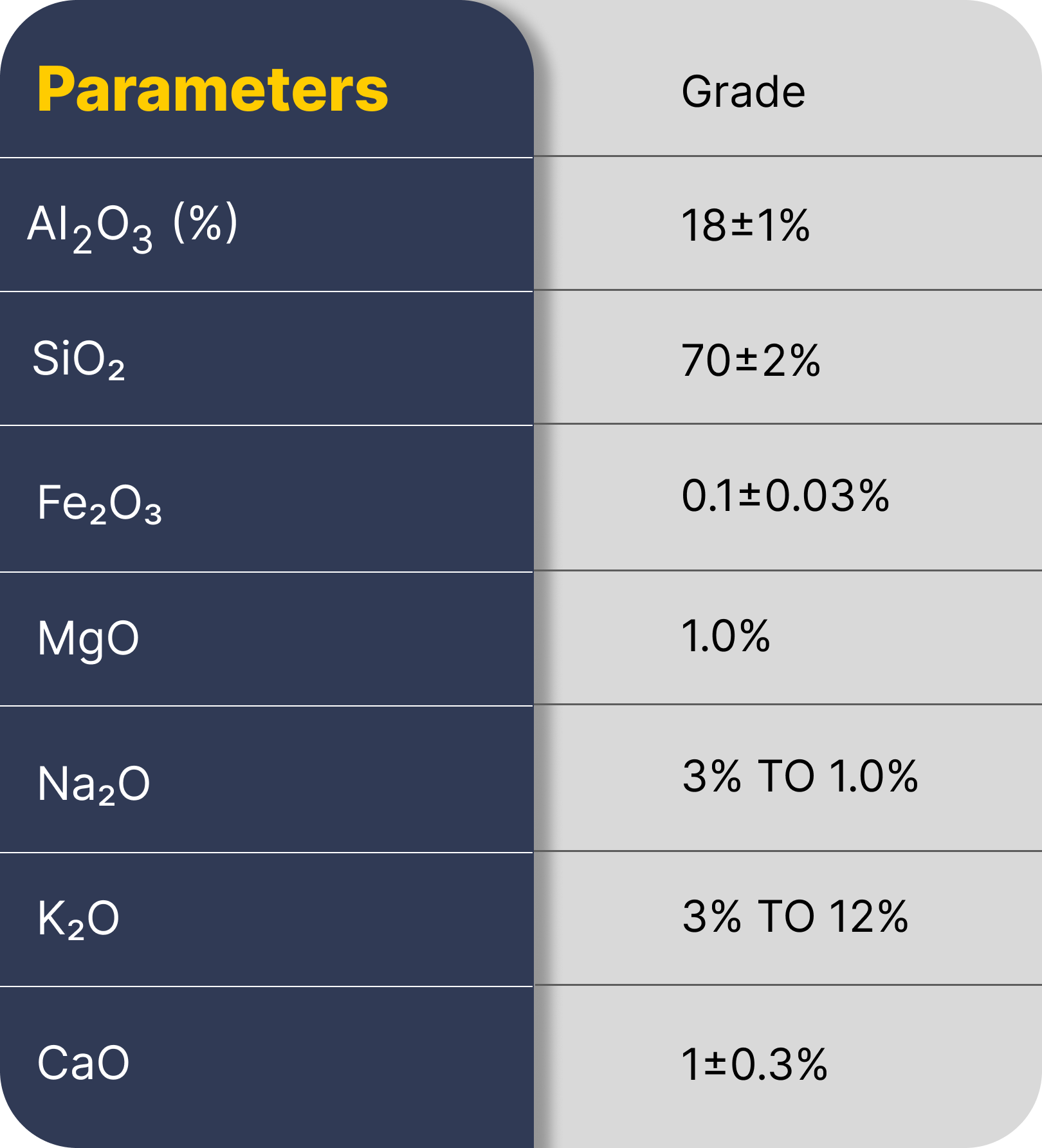
Task: Select the SiO₂ parameter label
Action: coord(78,360)
